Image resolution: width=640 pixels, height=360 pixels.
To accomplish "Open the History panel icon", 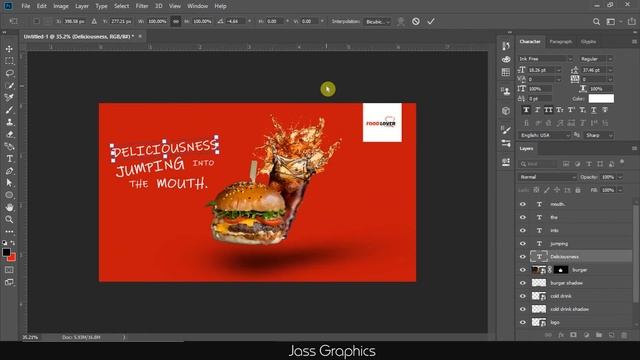I will click(x=506, y=46).
